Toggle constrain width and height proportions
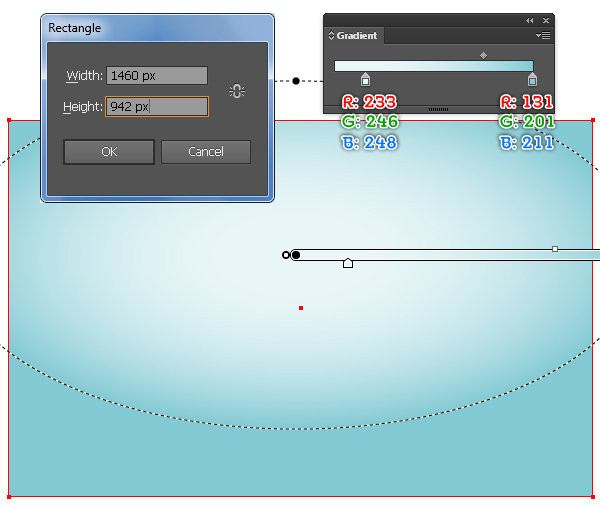Screen dimensions: 600x508 pos(237,91)
